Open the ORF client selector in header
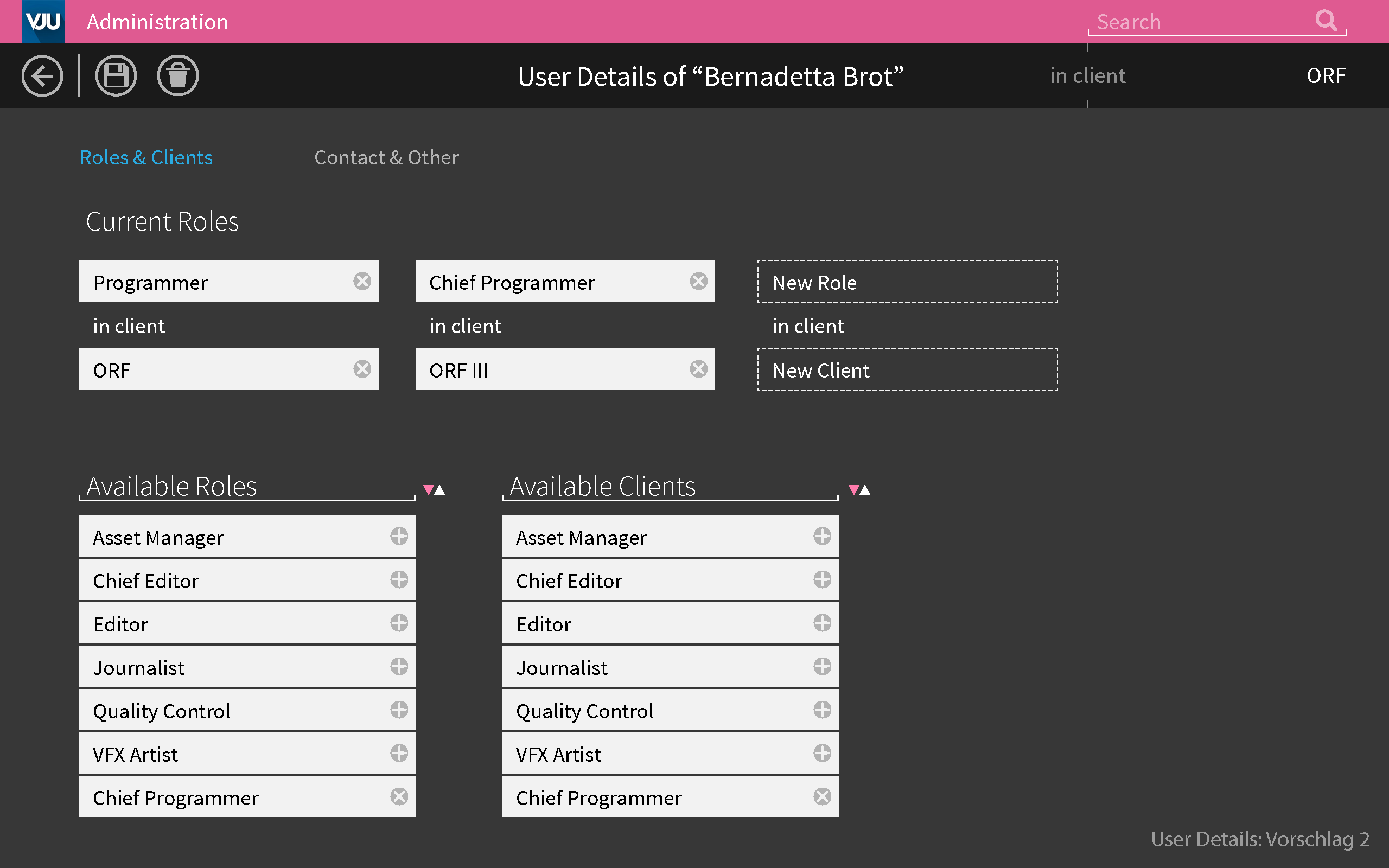The height and width of the screenshot is (868, 1389). (x=1326, y=76)
